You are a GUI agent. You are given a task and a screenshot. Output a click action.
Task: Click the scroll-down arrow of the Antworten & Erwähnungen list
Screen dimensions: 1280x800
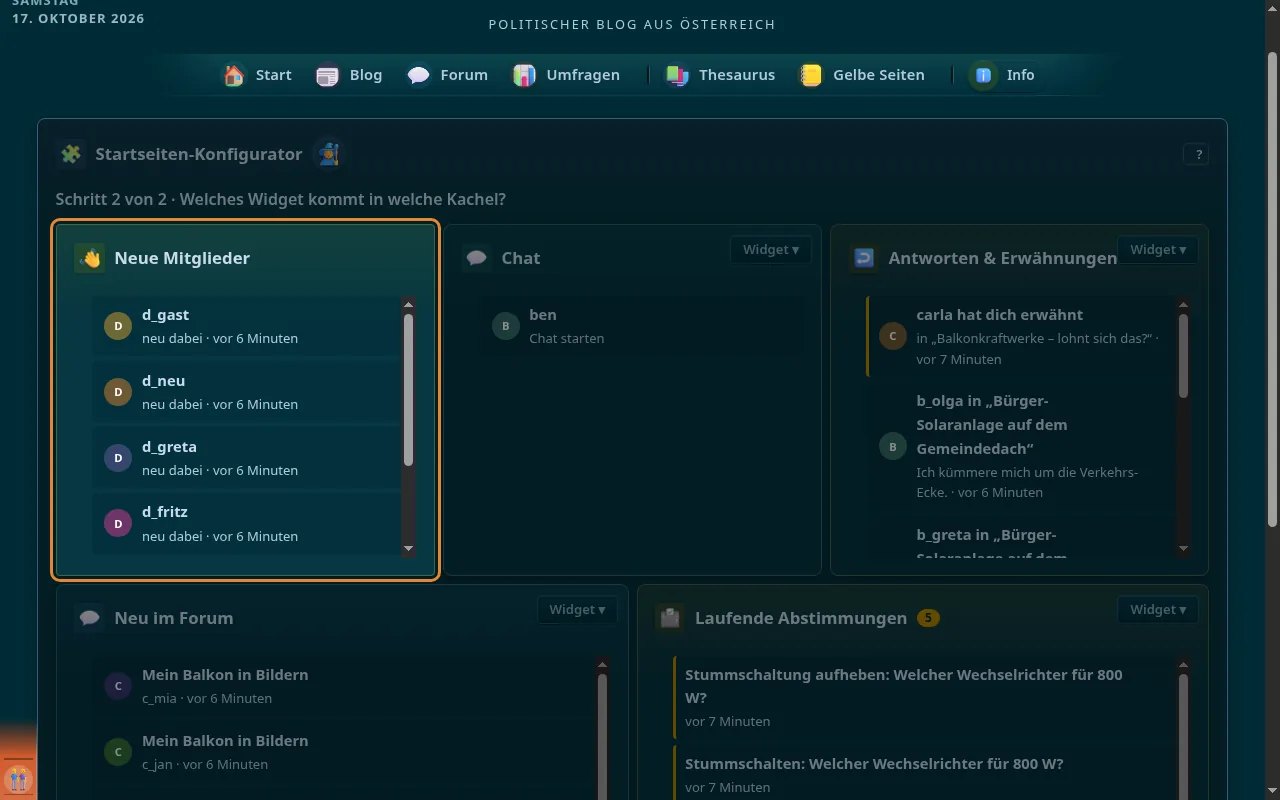[1184, 549]
